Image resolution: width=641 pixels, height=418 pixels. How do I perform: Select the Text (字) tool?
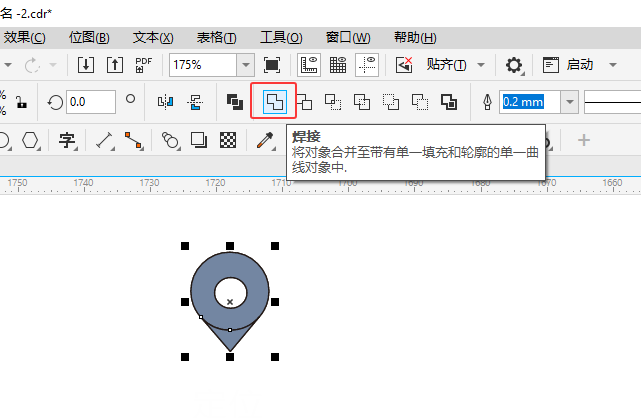pyautogui.click(x=67, y=140)
